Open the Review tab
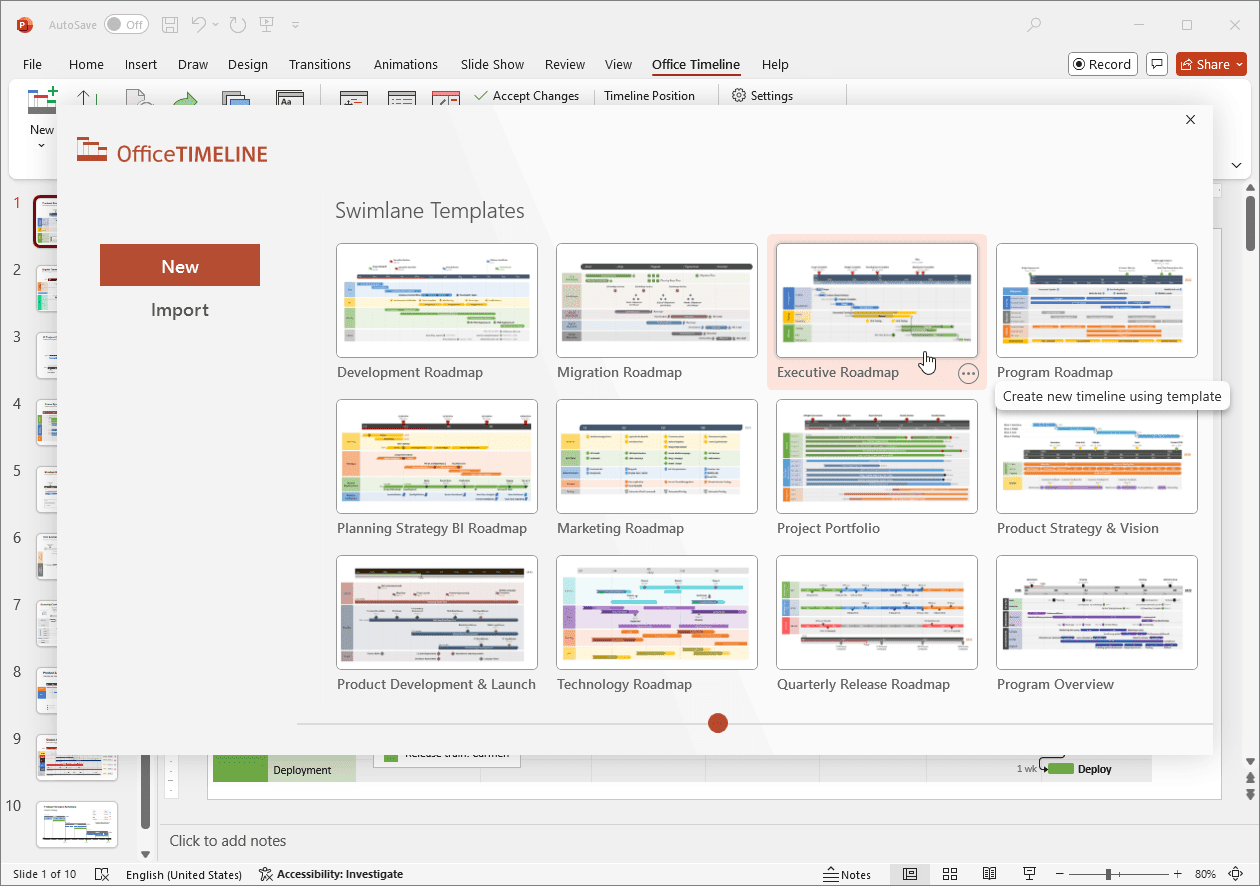 point(565,64)
